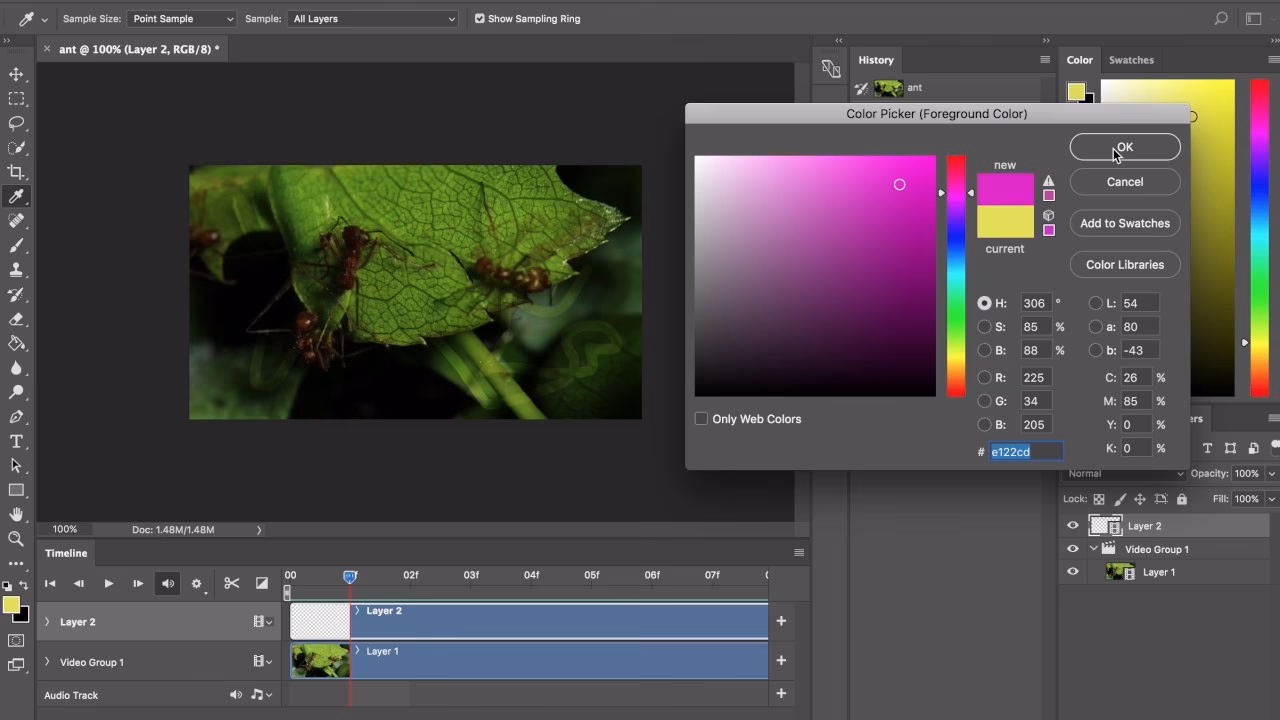Switch to the Swatches tab
The width and height of the screenshot is (1280, 720).
click(1131, 60)
